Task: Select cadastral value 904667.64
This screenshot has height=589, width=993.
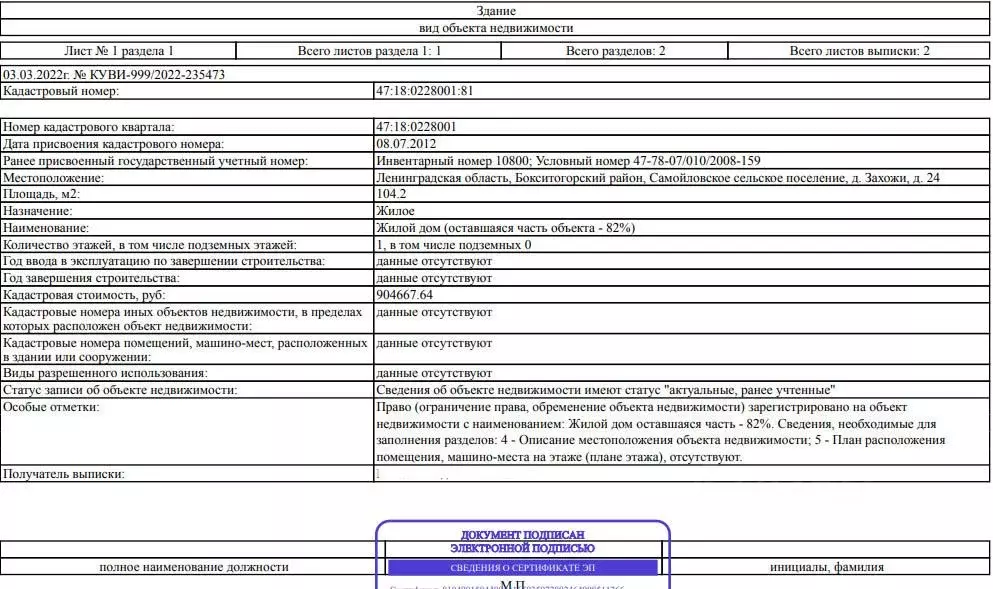Action: pyautogui.click(x=404, y=294)
